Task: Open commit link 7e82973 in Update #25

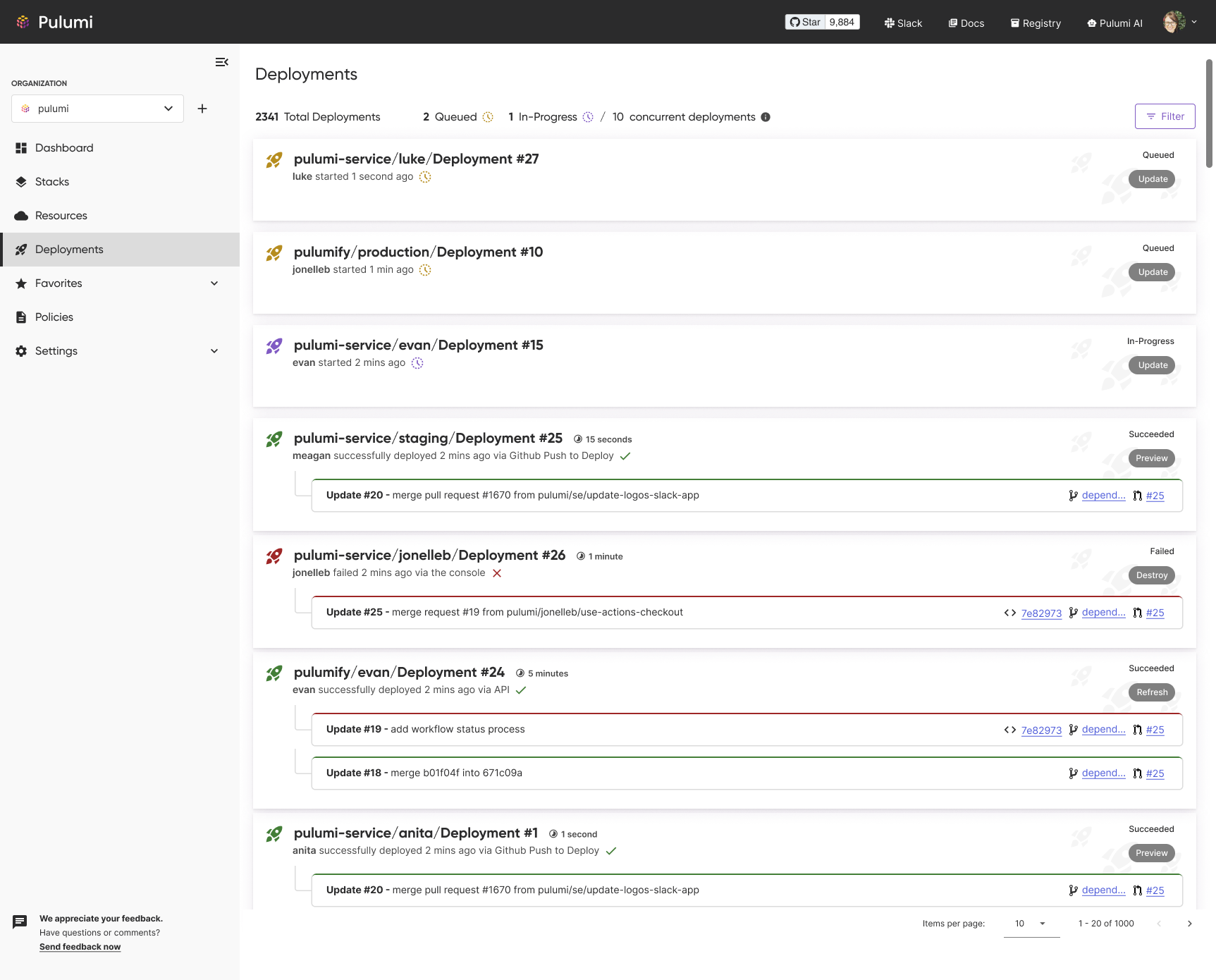Action: (1041, 613)
